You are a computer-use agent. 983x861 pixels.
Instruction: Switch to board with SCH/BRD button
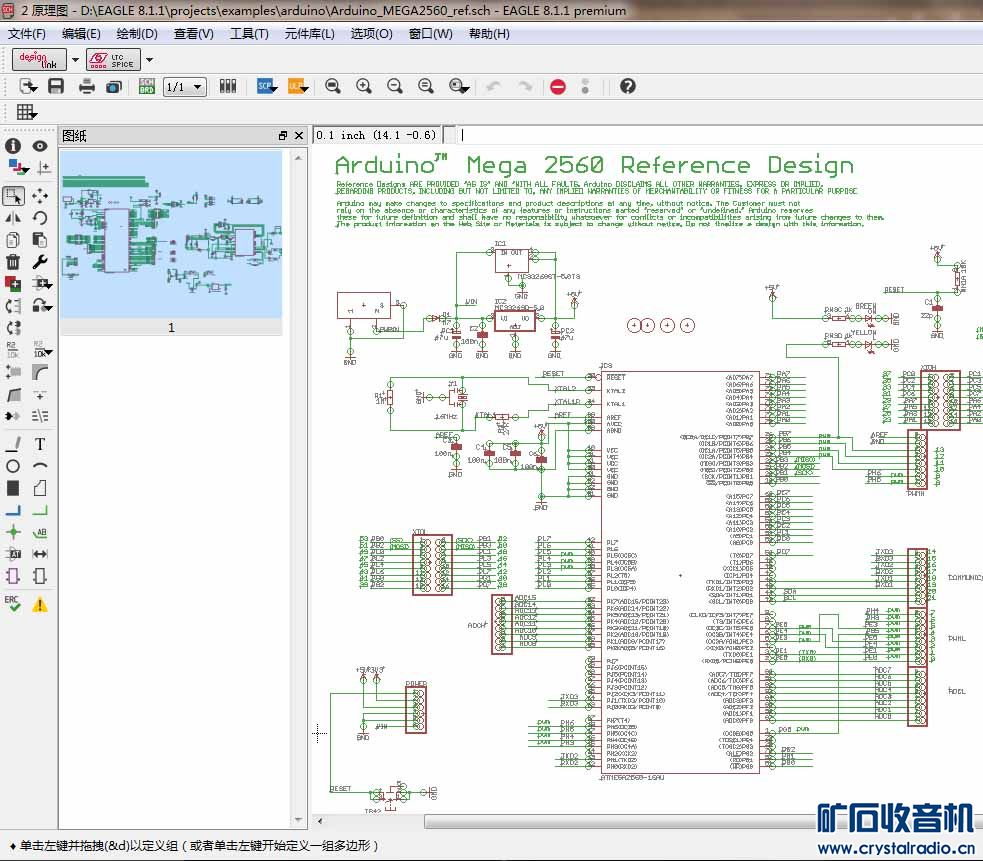click(146, 87)
